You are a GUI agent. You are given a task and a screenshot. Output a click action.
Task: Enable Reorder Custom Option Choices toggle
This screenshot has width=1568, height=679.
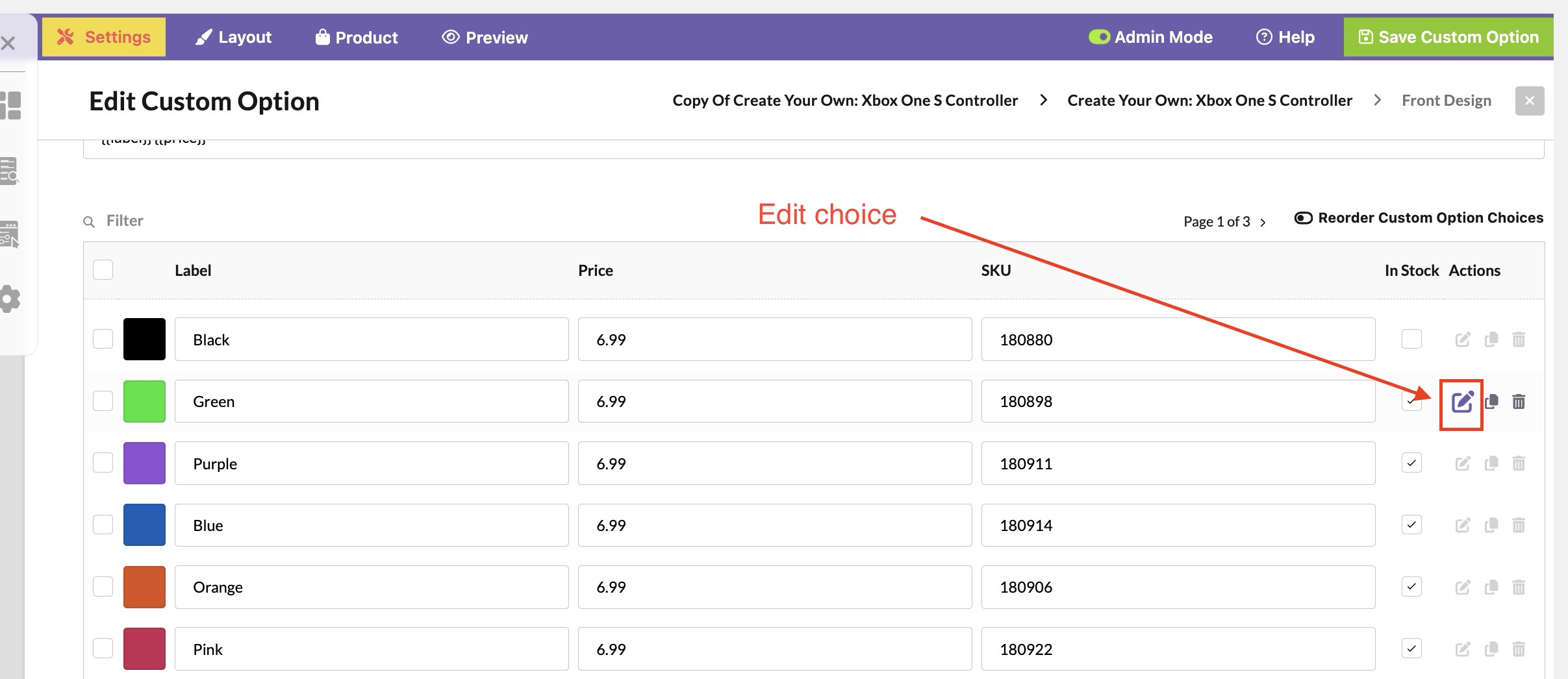point(1303,218)
